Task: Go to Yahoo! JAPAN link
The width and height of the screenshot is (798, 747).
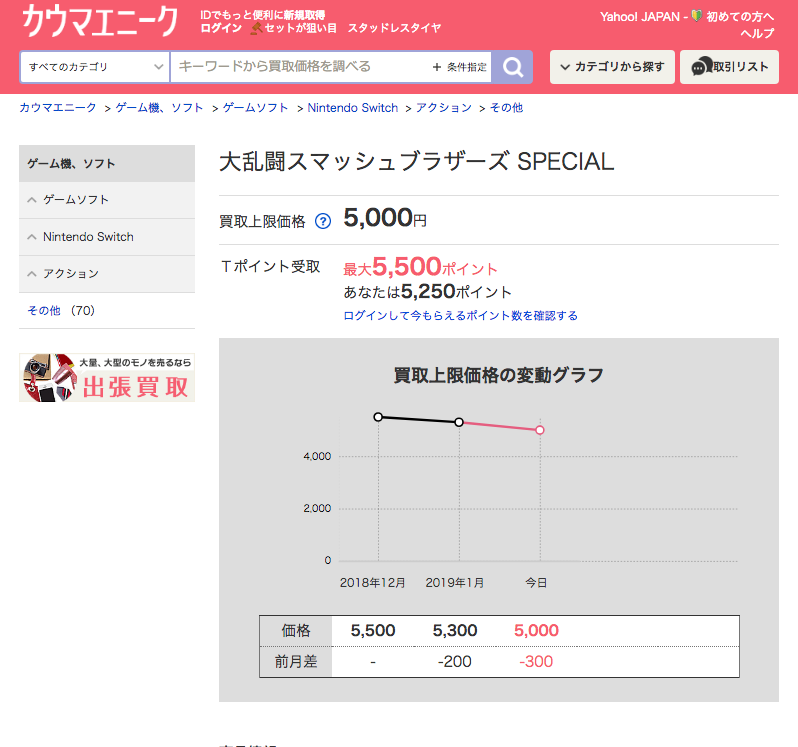Action: [x=640, y=17]
